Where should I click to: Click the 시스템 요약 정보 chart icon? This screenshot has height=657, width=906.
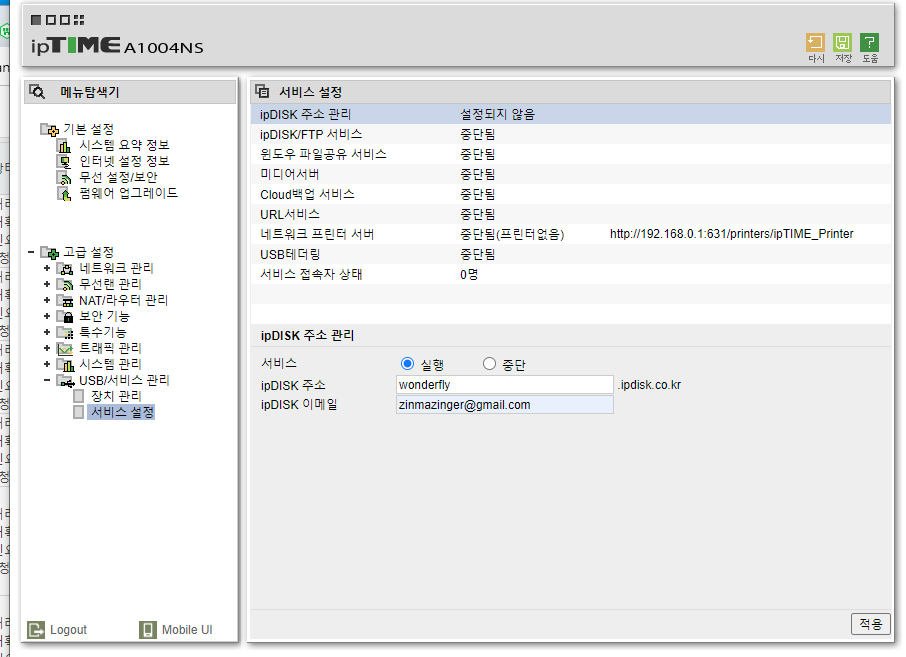coord(64,146)
